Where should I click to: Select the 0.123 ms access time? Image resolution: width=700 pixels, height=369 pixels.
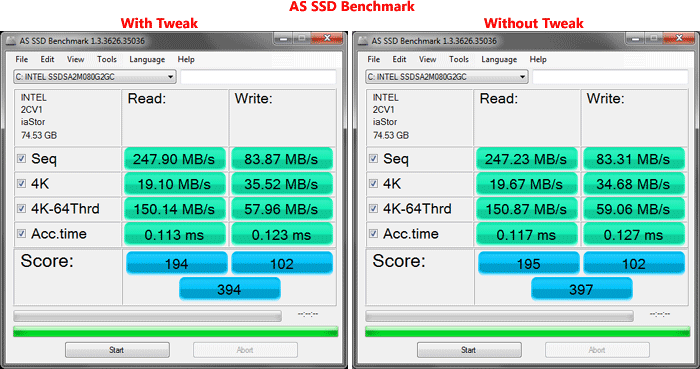[x=282, y=234]
